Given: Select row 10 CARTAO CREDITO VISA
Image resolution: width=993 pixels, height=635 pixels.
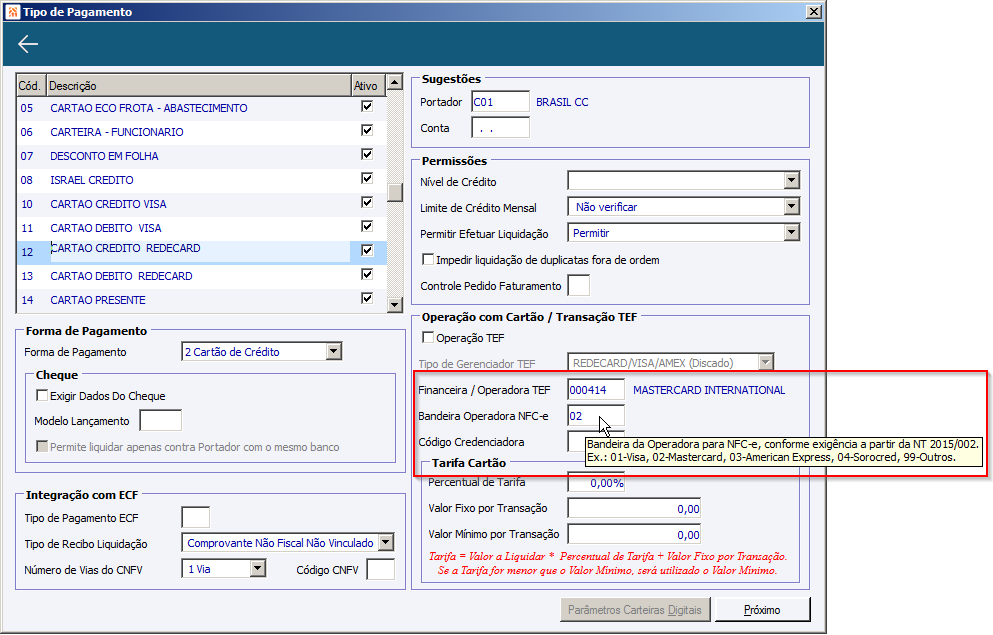Looking at the screenshot, I should pyautogui.click(x=201, y=204).
